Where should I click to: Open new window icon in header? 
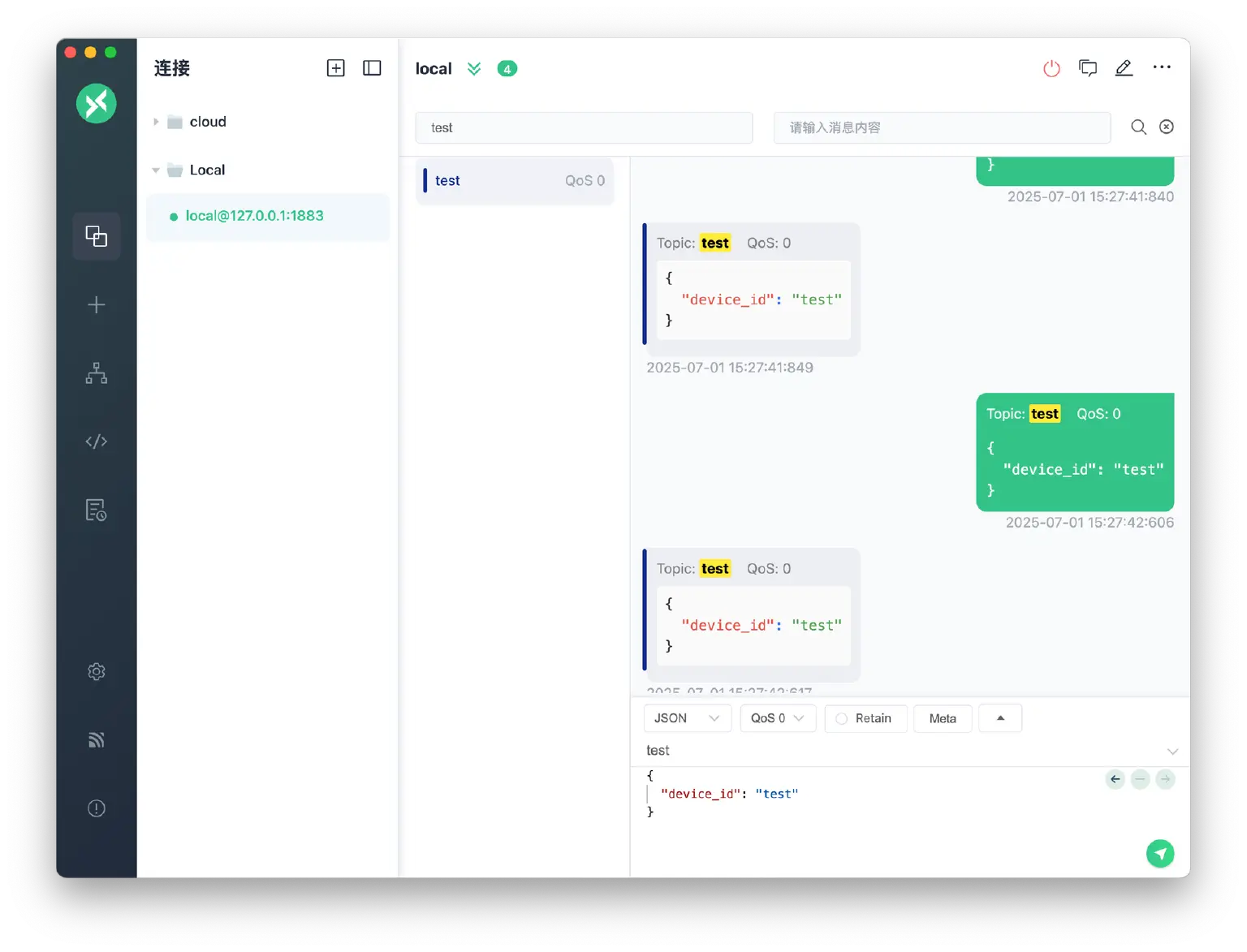click(1088, 68)
